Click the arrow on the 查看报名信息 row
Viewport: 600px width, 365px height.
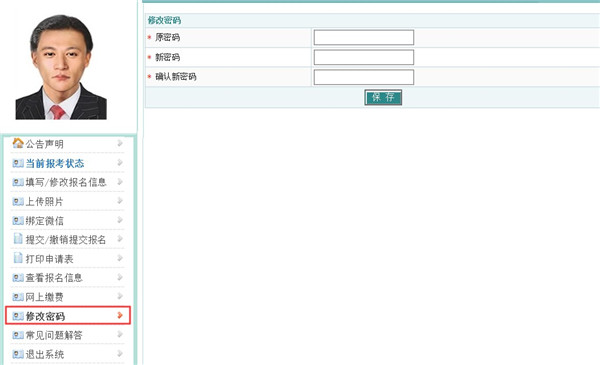[x=120, y=277]
